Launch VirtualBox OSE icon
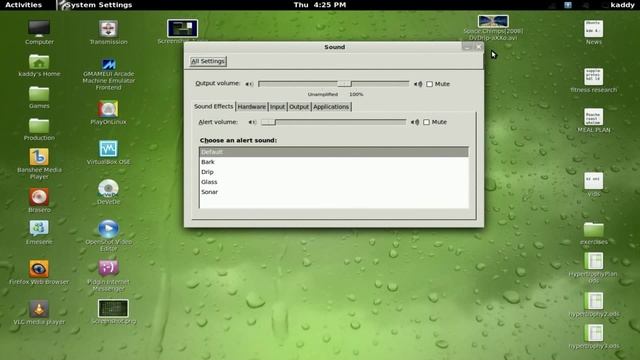640x360 pixels. (108, 149)
